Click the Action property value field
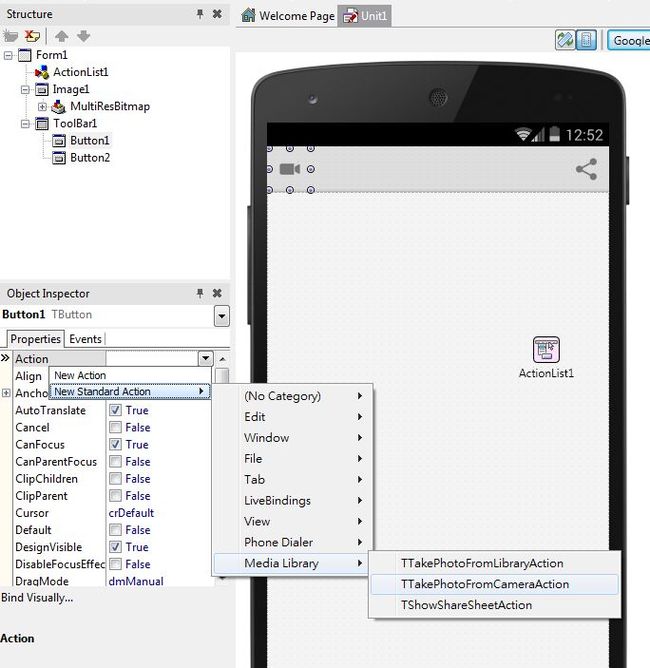 pos(152,358)
